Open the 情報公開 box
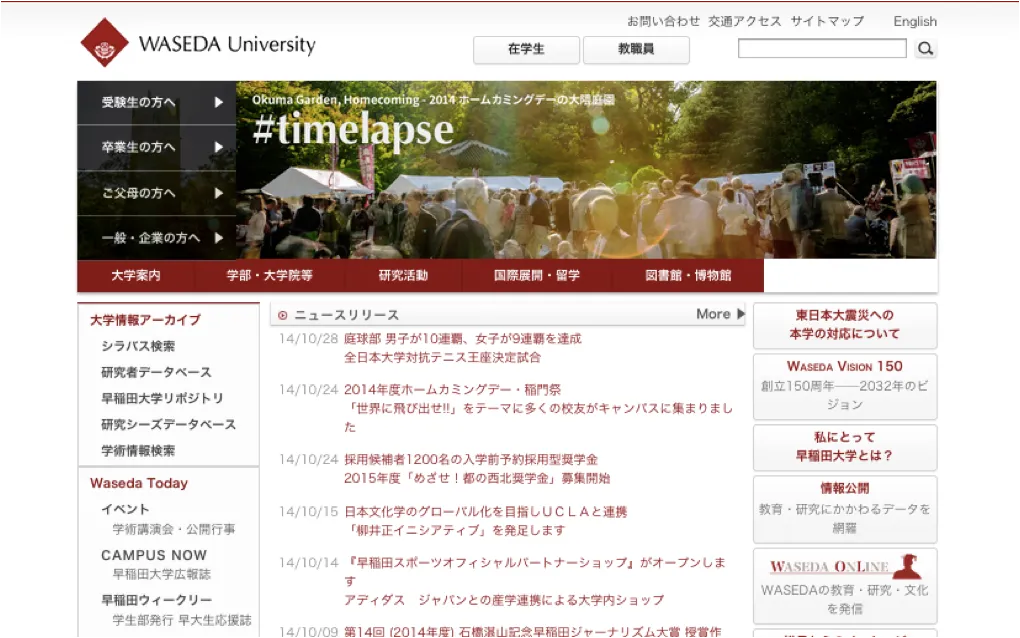 tap(845, 509)
